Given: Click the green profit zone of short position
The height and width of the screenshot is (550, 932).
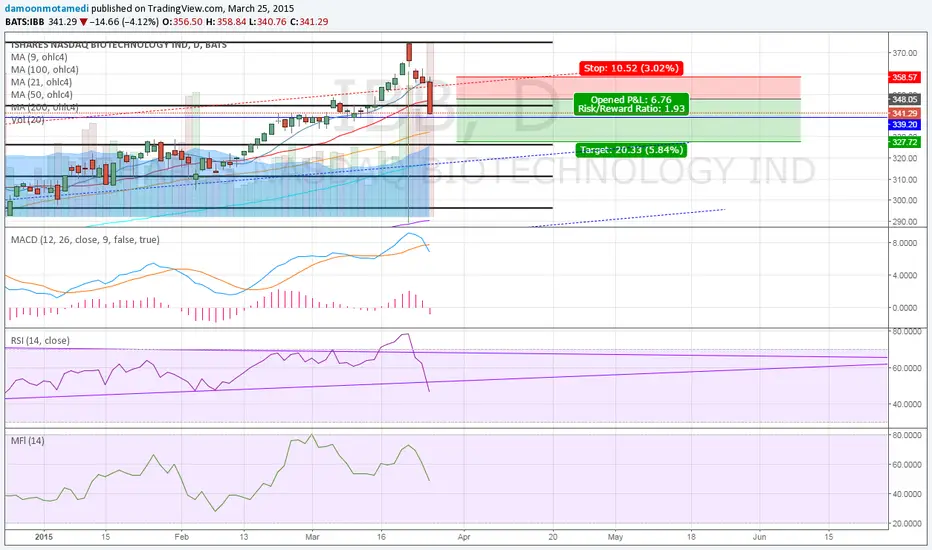Looking at the screenshot, I should (628, 120).
